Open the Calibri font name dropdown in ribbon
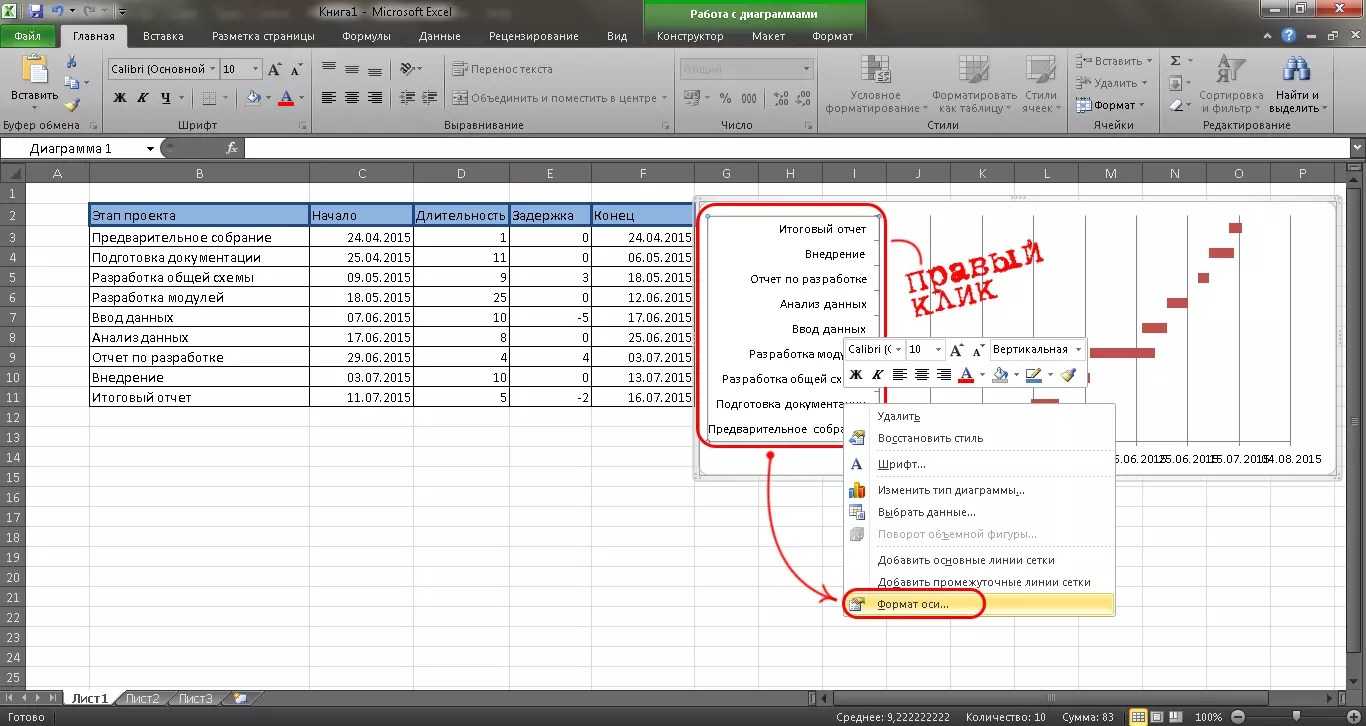 (x=212, y=69)
